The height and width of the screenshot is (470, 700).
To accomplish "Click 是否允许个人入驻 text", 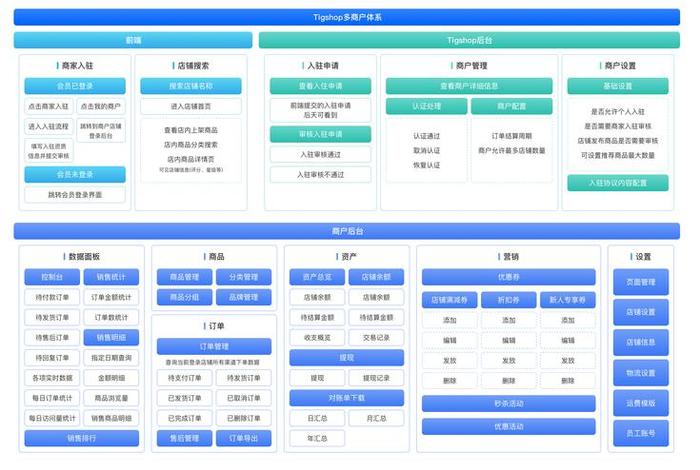I will pos(618,112).
